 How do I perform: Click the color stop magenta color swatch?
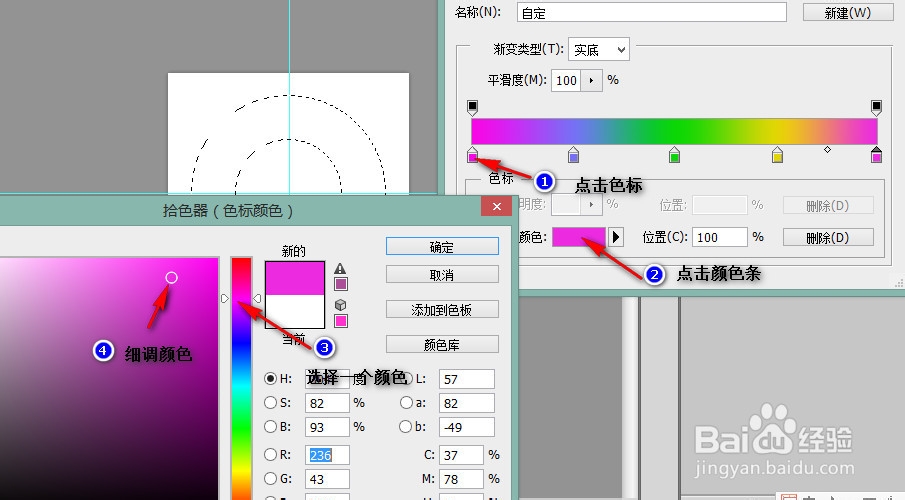578,237
